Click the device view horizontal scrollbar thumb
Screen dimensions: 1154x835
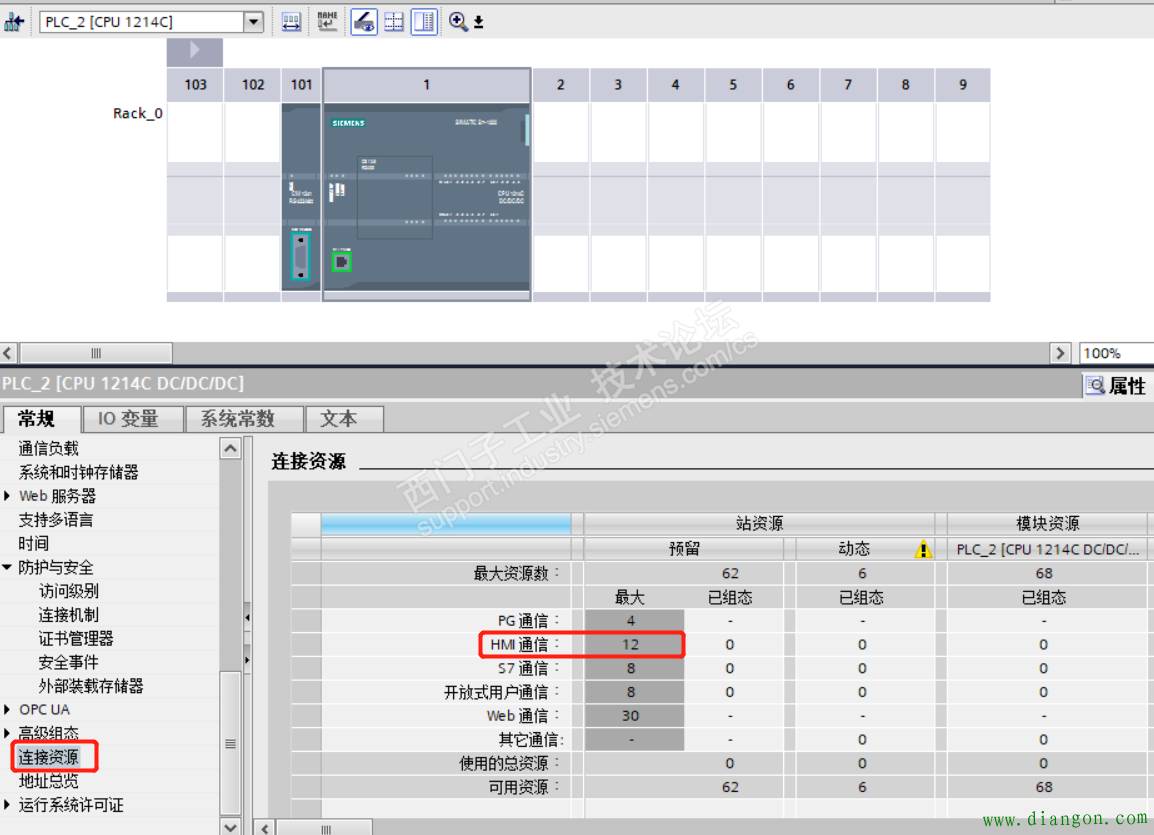[96, 353]
